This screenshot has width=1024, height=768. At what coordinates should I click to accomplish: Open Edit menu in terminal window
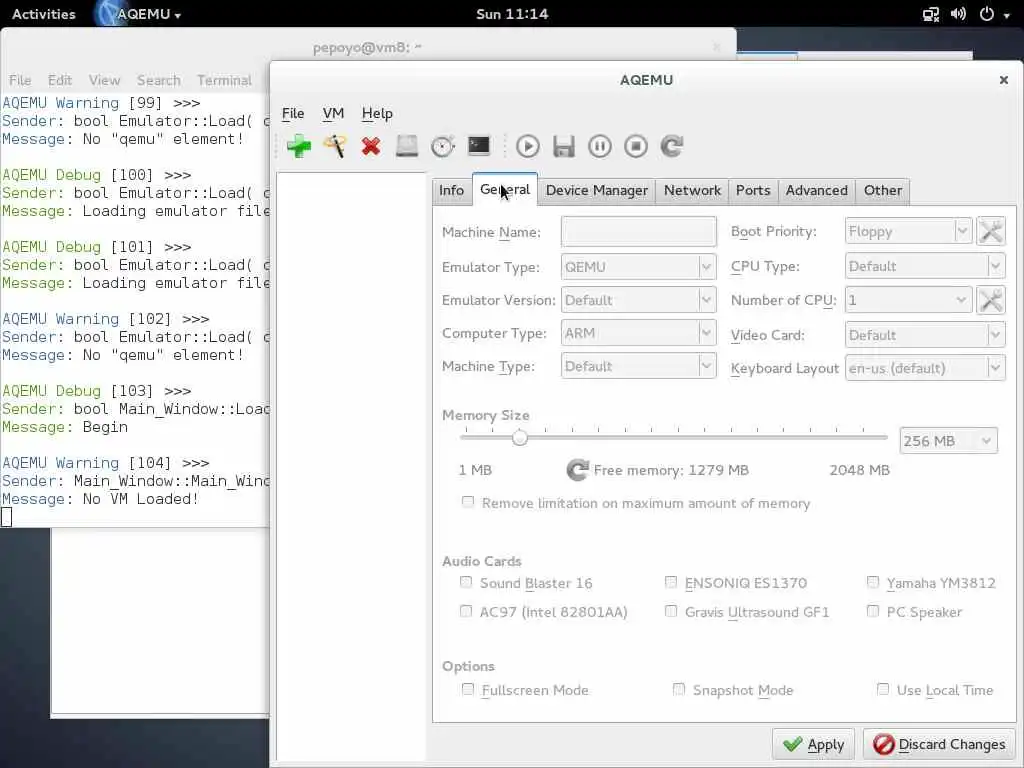point(59,80)
